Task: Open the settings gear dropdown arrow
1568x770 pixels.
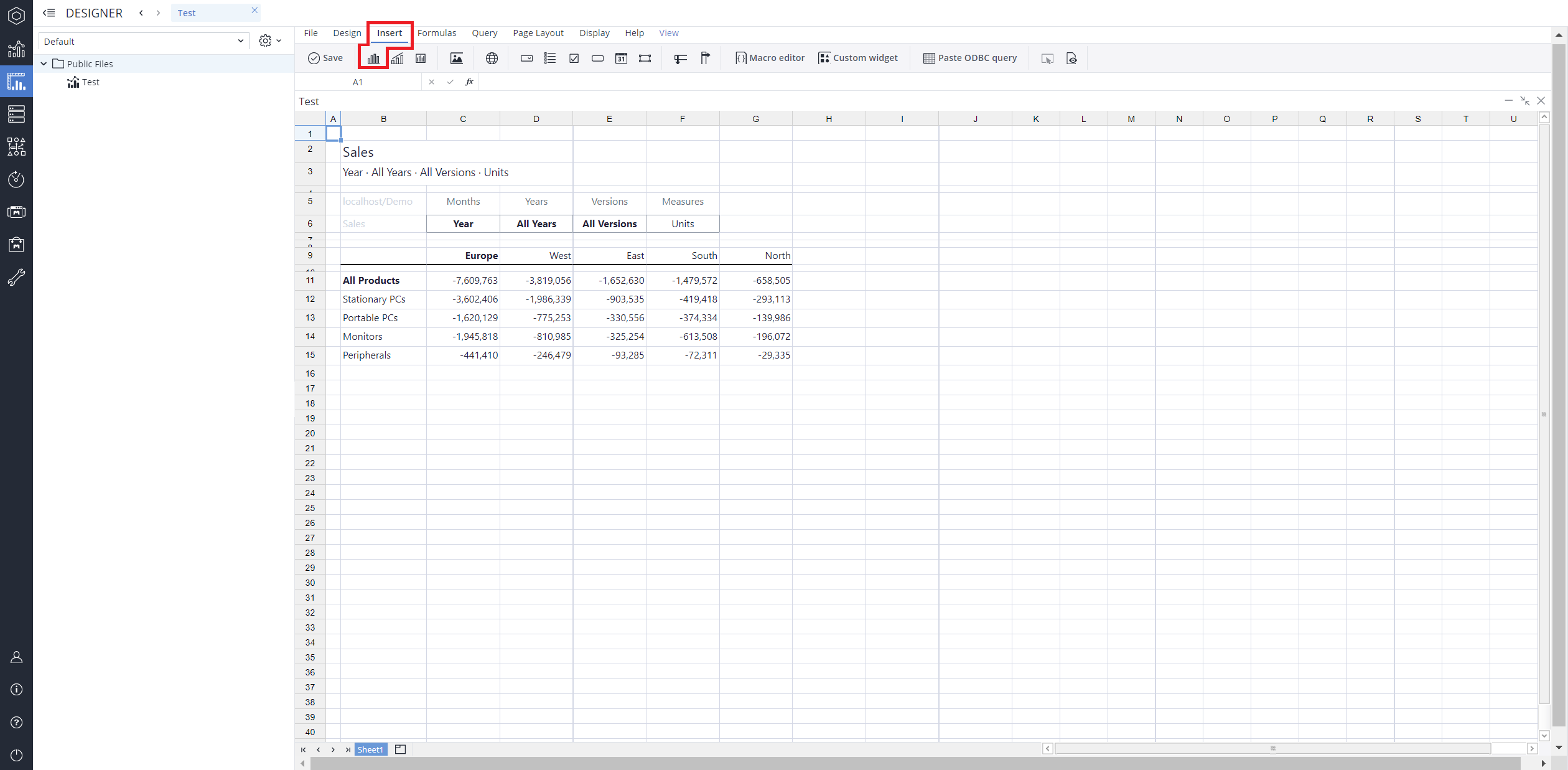Action: 279,40
